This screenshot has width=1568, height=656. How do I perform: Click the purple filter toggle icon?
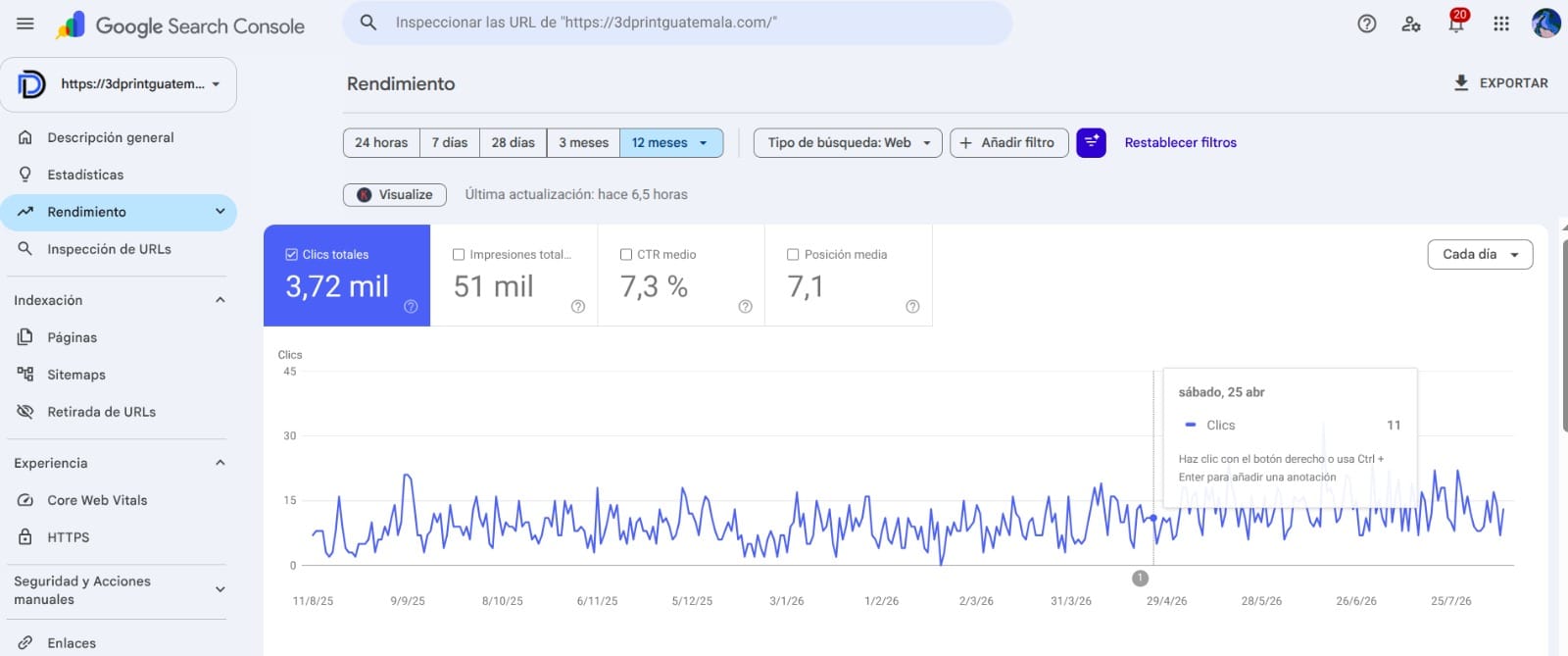pyautogui.click(x=1091, y=143)
